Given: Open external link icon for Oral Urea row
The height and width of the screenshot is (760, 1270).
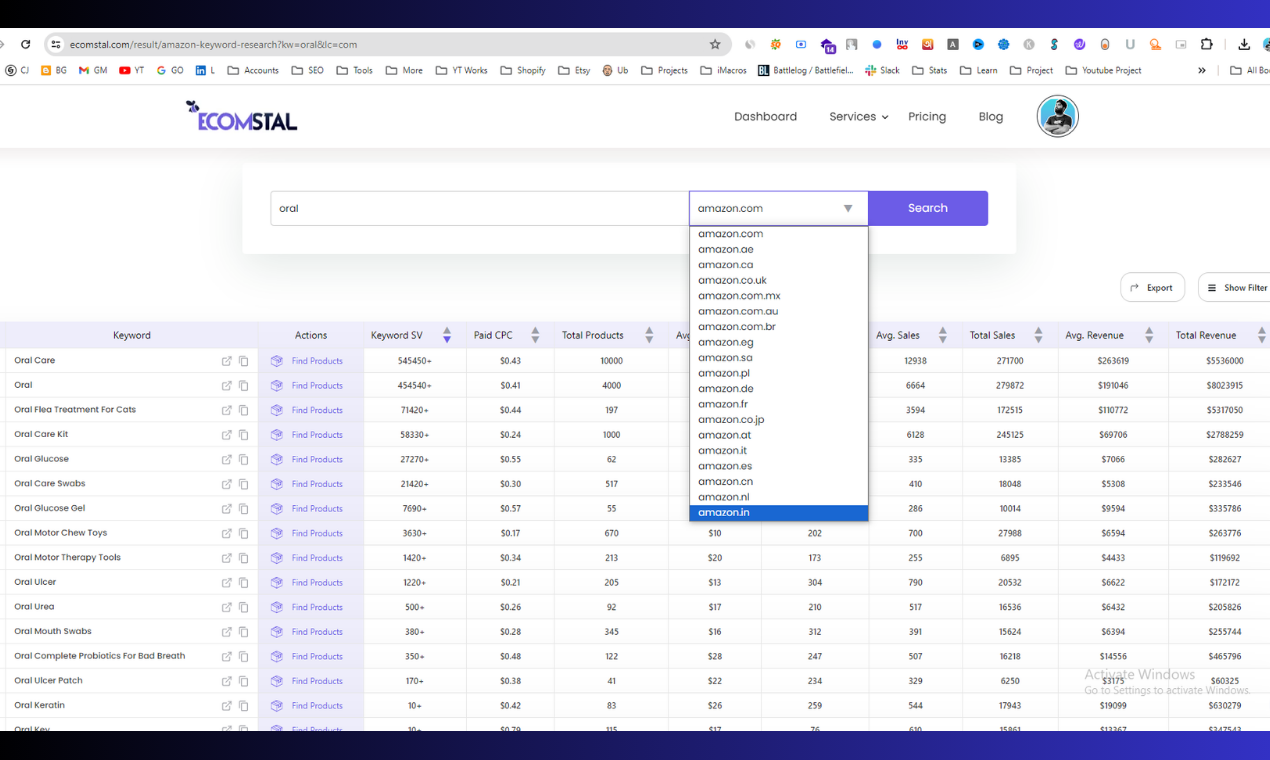Looking at the screenshot, I should tap(227, 607).
